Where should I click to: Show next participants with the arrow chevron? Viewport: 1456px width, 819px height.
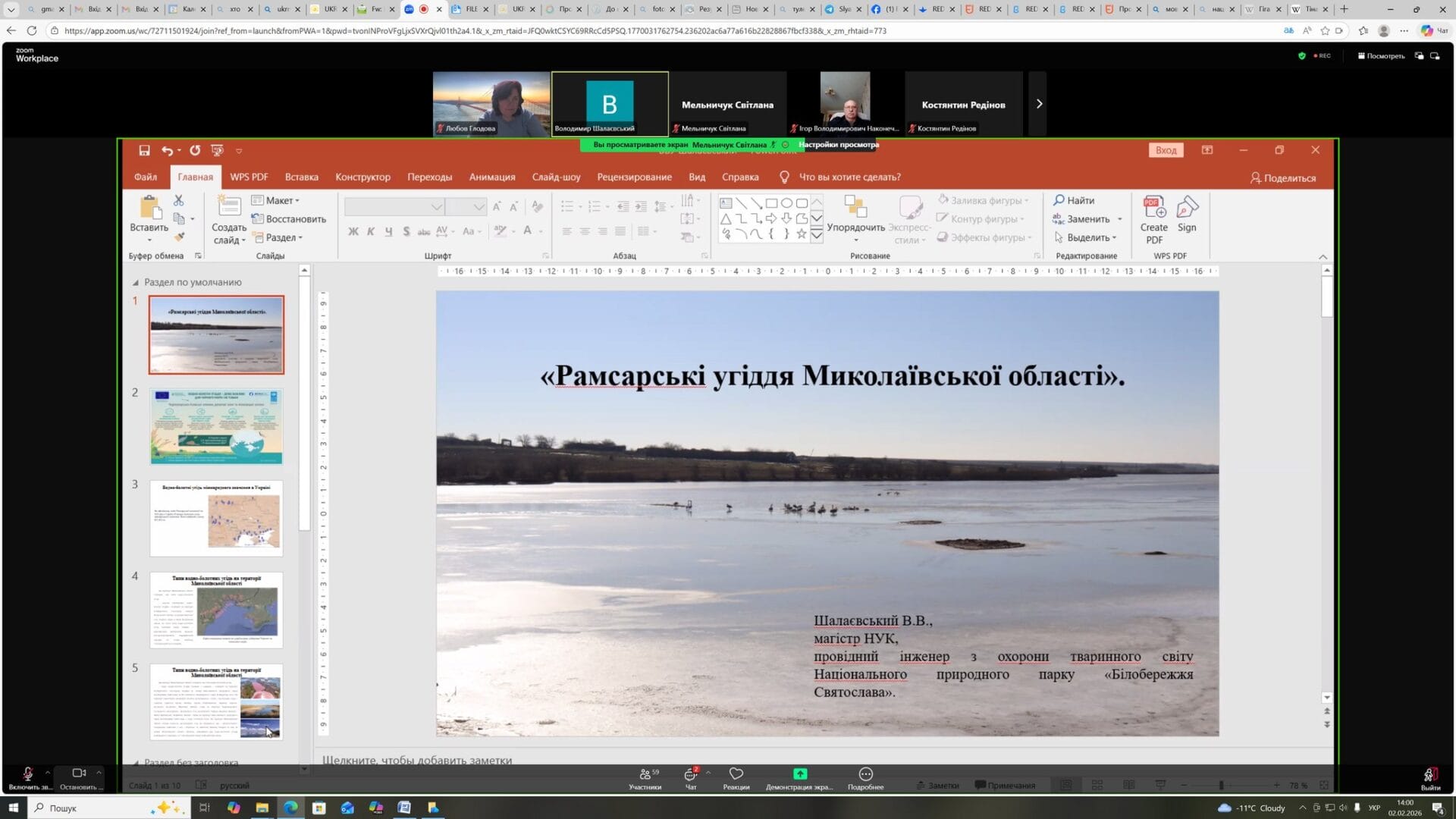pos(1039,104)
